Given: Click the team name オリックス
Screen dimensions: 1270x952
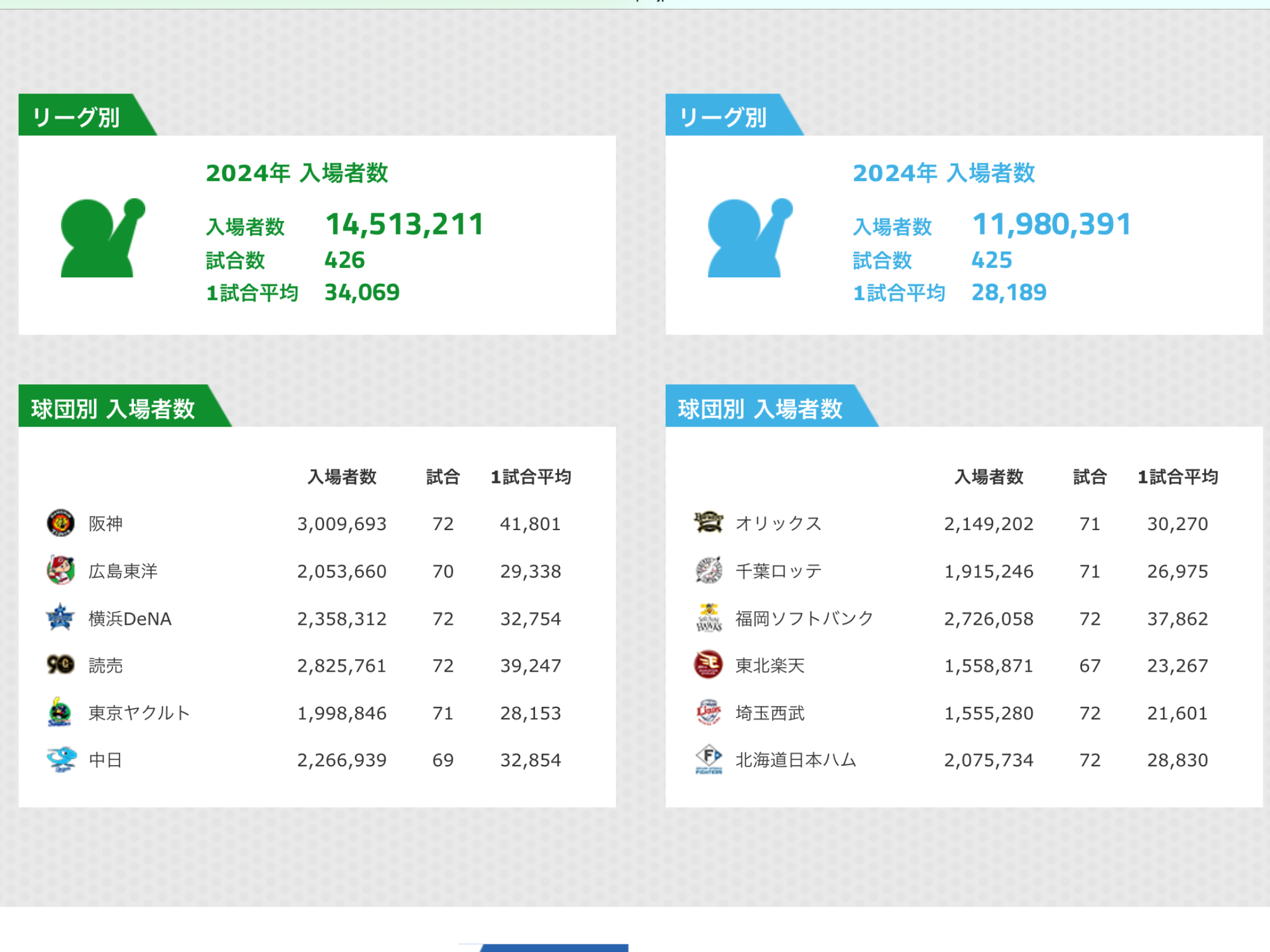Looking at the screenshot, I should (778, 524).
